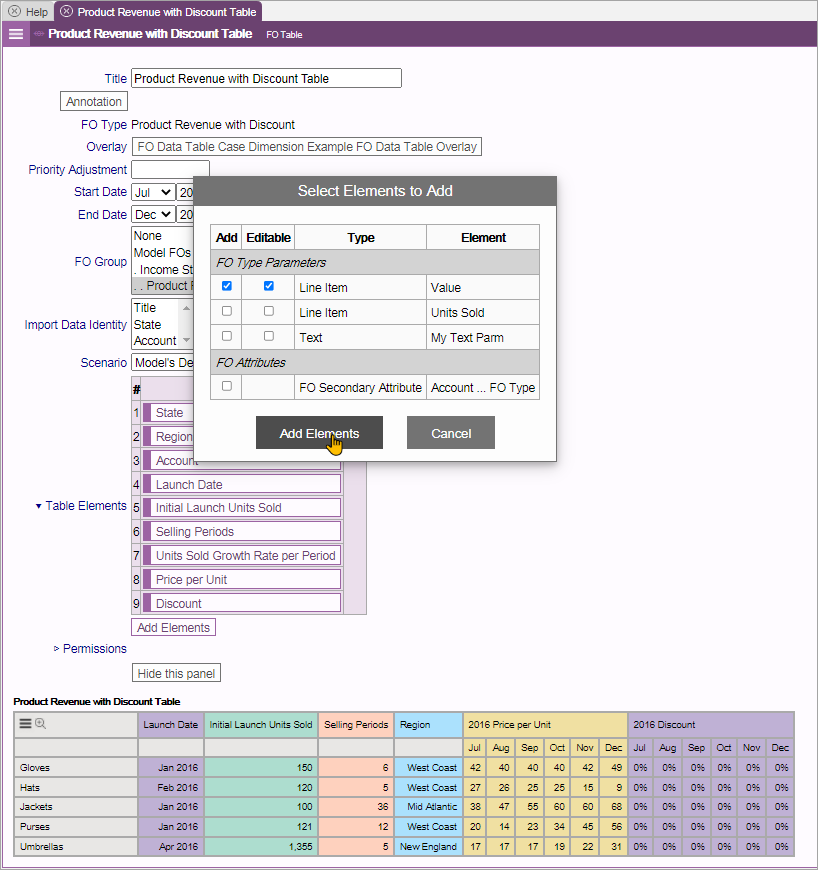Open the Overlay selector field
This screenshot has width=818, height=870.
(x=306, y=147)
